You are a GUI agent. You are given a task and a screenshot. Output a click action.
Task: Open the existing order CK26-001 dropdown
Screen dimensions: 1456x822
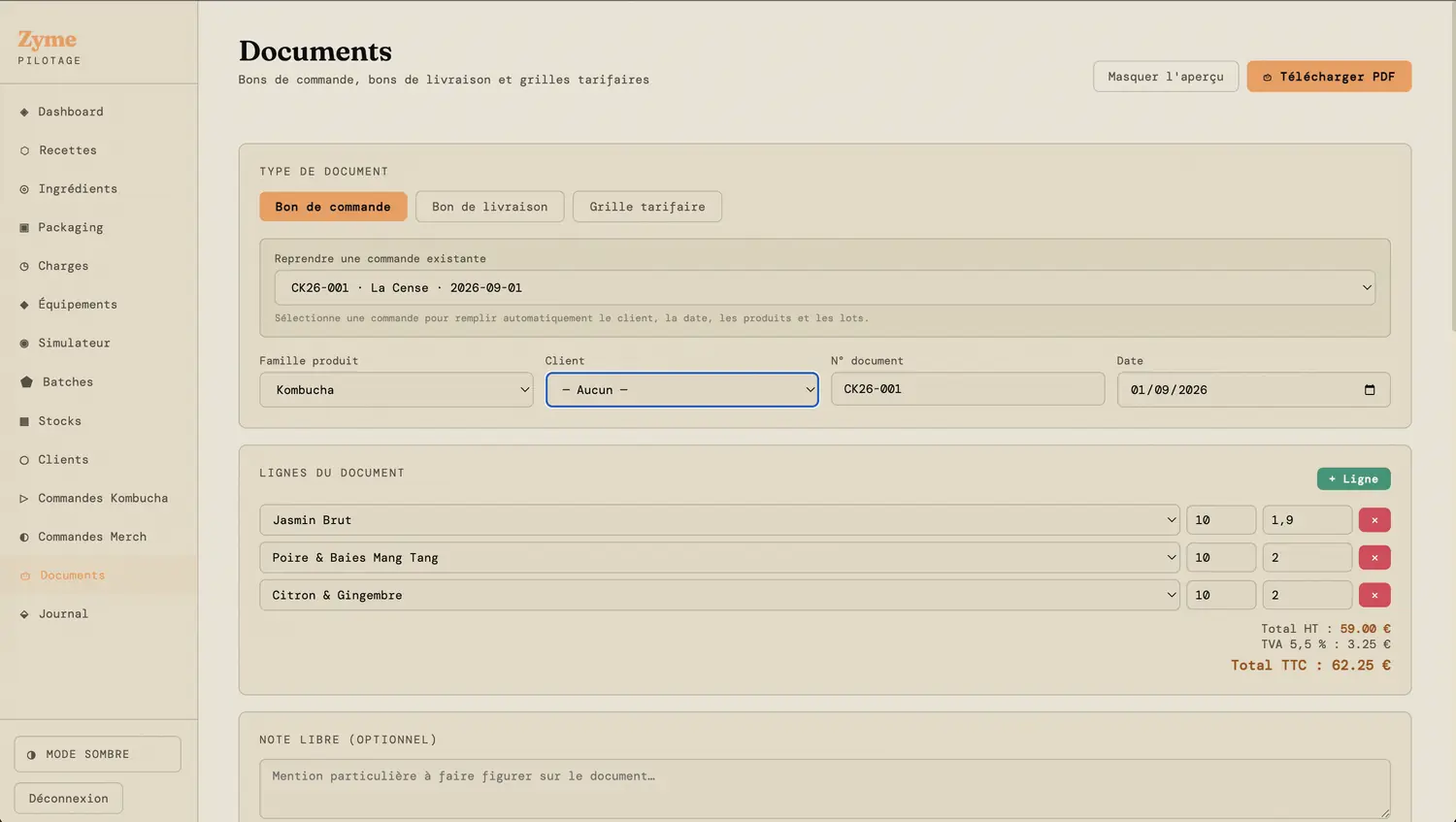[825, 287]
